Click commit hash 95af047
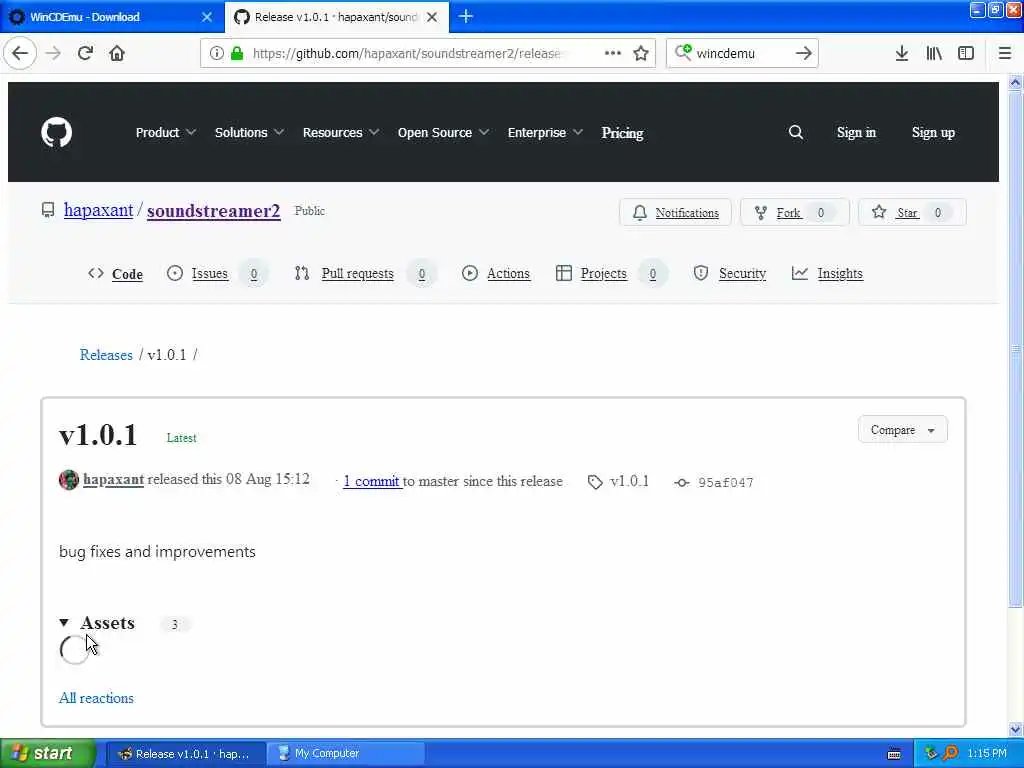This screenshot has width=1024, height=768. pyautogui.click(x=726, y=483)
